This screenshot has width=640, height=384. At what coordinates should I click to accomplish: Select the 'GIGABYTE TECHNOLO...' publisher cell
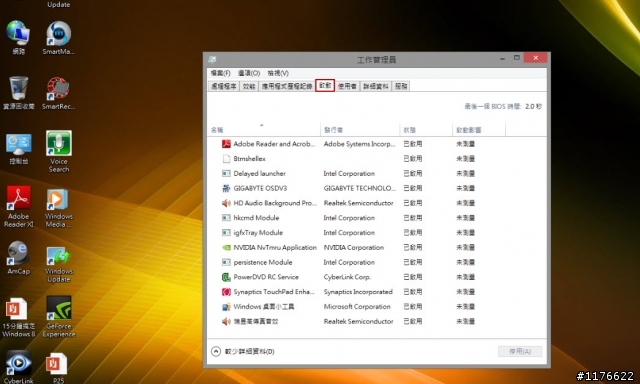pyautogui.click(x=360, y=188)
